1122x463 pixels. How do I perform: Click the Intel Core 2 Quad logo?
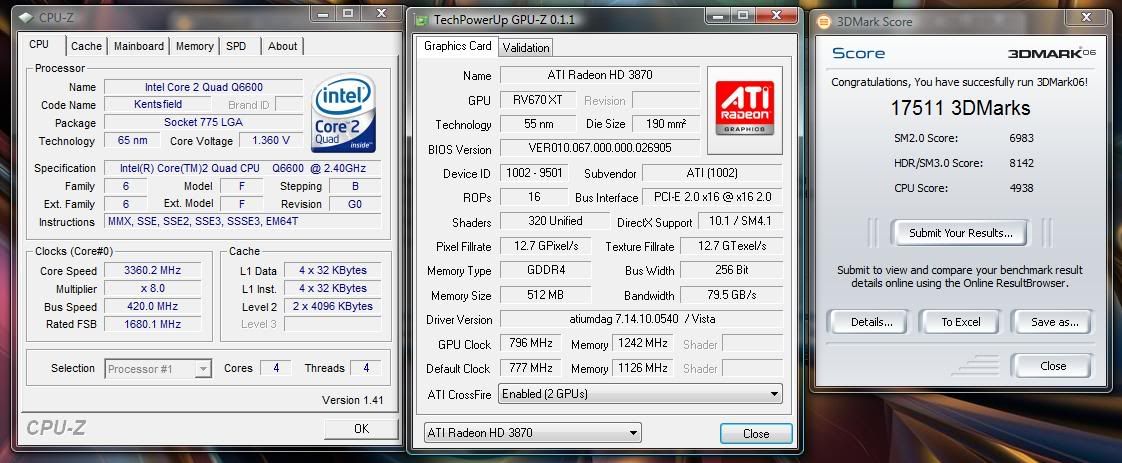click(343, 113)
